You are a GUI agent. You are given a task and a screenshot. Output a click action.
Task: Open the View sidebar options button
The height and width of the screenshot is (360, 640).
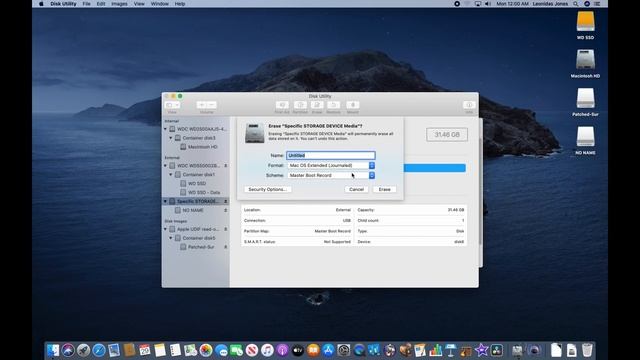click(172, 105)
